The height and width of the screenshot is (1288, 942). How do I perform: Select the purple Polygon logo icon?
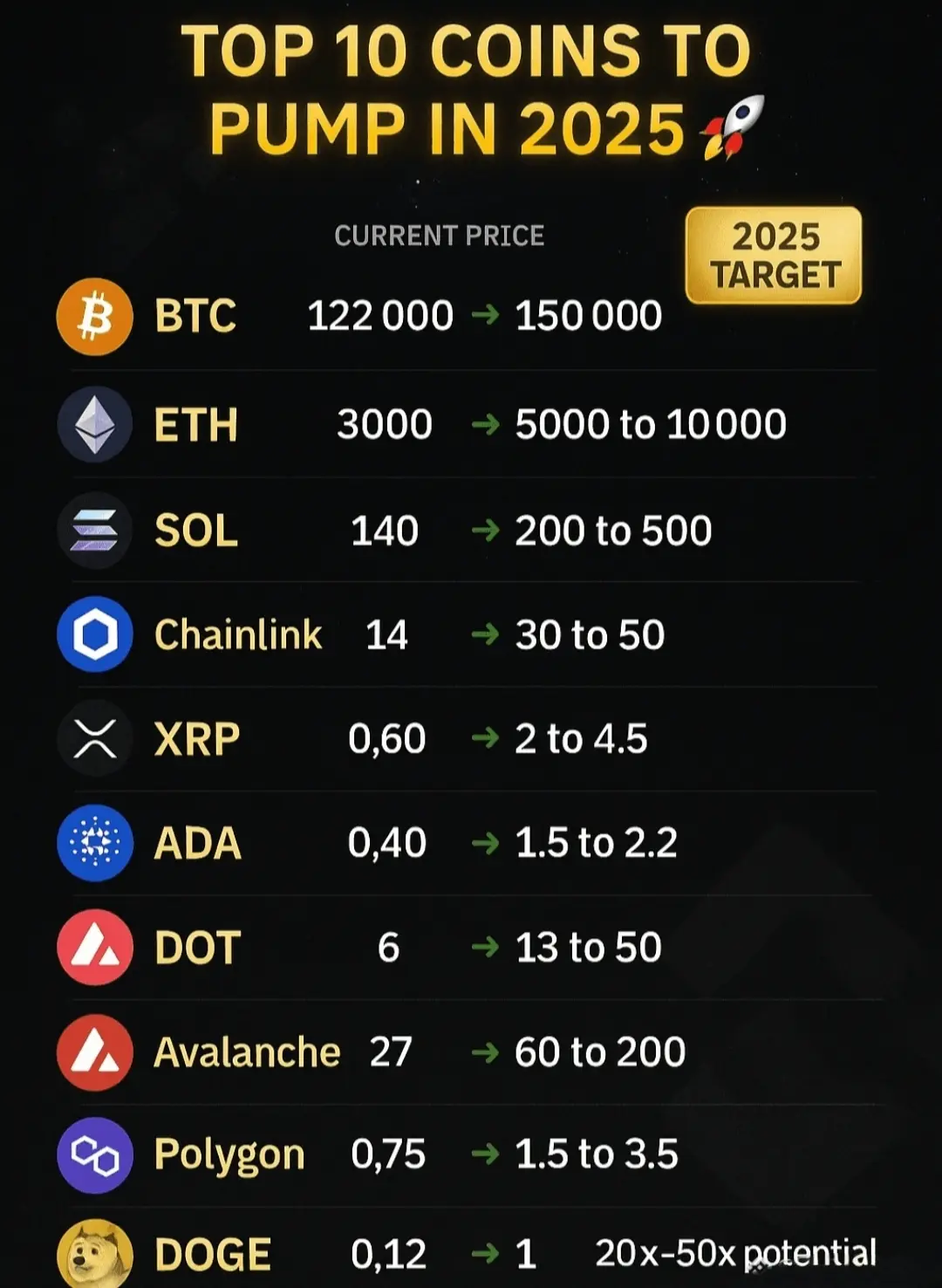[x=95, y=1155]
